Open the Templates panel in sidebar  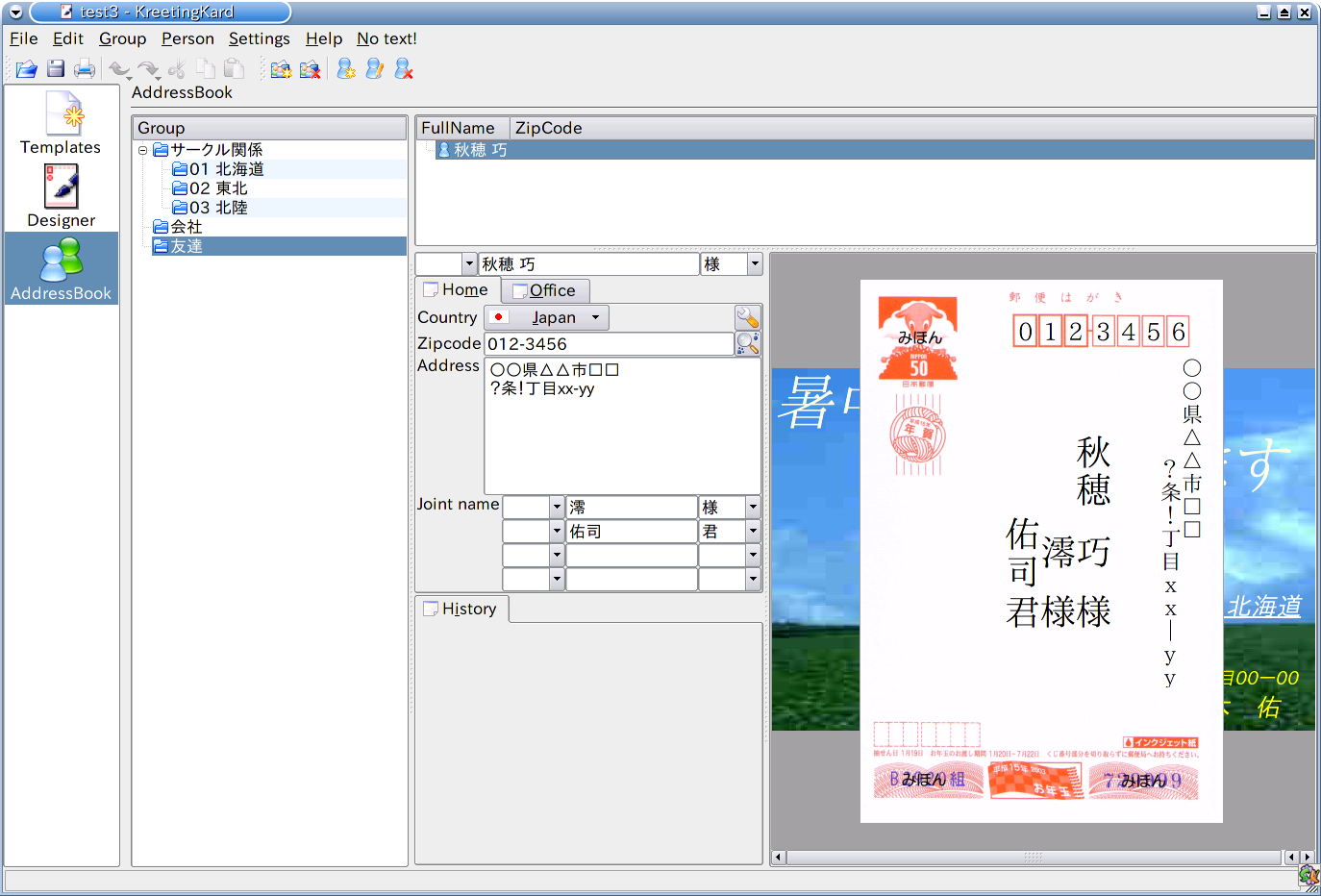[62, 123]
